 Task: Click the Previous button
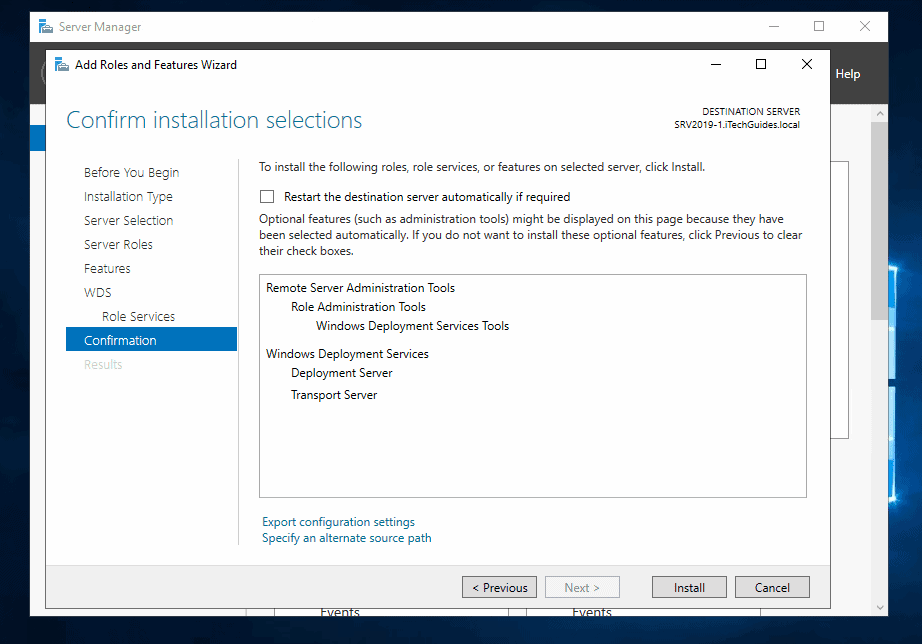coord(499,587)
